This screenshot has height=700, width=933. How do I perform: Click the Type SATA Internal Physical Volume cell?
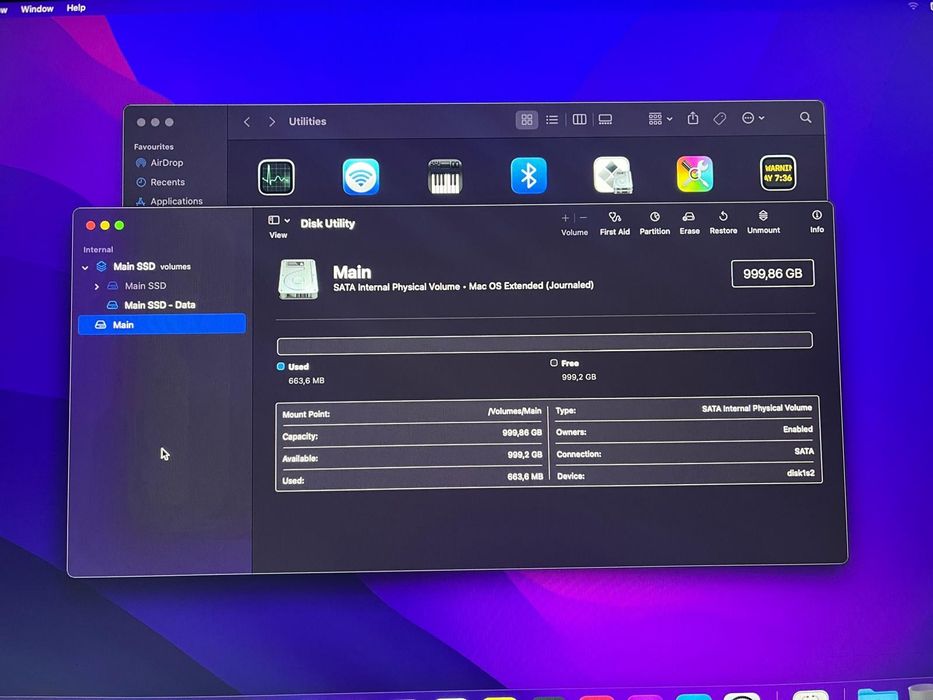coord(756,408)
